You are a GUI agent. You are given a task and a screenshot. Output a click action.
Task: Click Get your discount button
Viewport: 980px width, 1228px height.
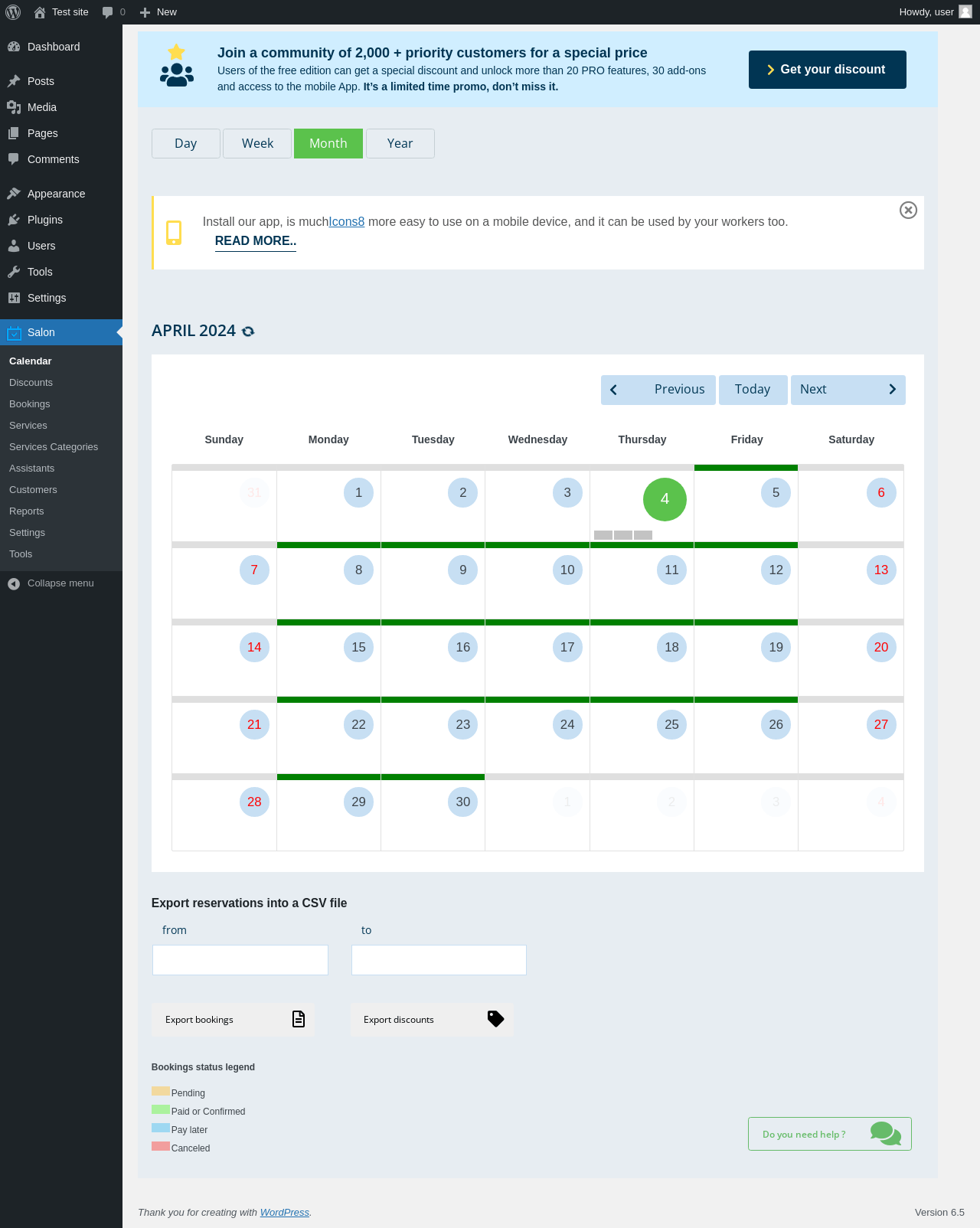[828, 70]
